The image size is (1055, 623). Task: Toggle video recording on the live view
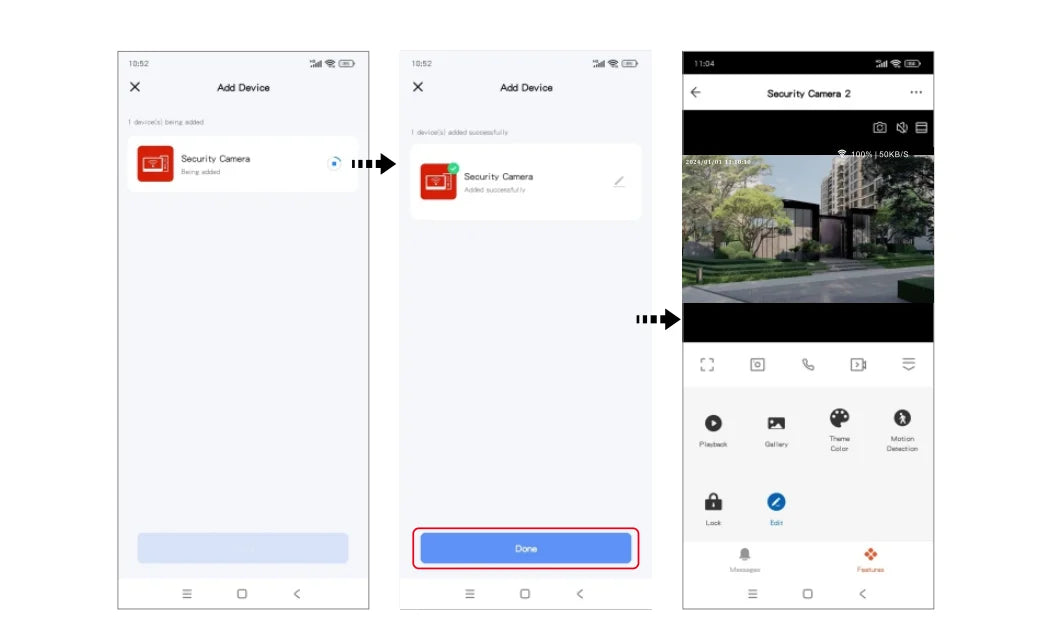point(858,365)
